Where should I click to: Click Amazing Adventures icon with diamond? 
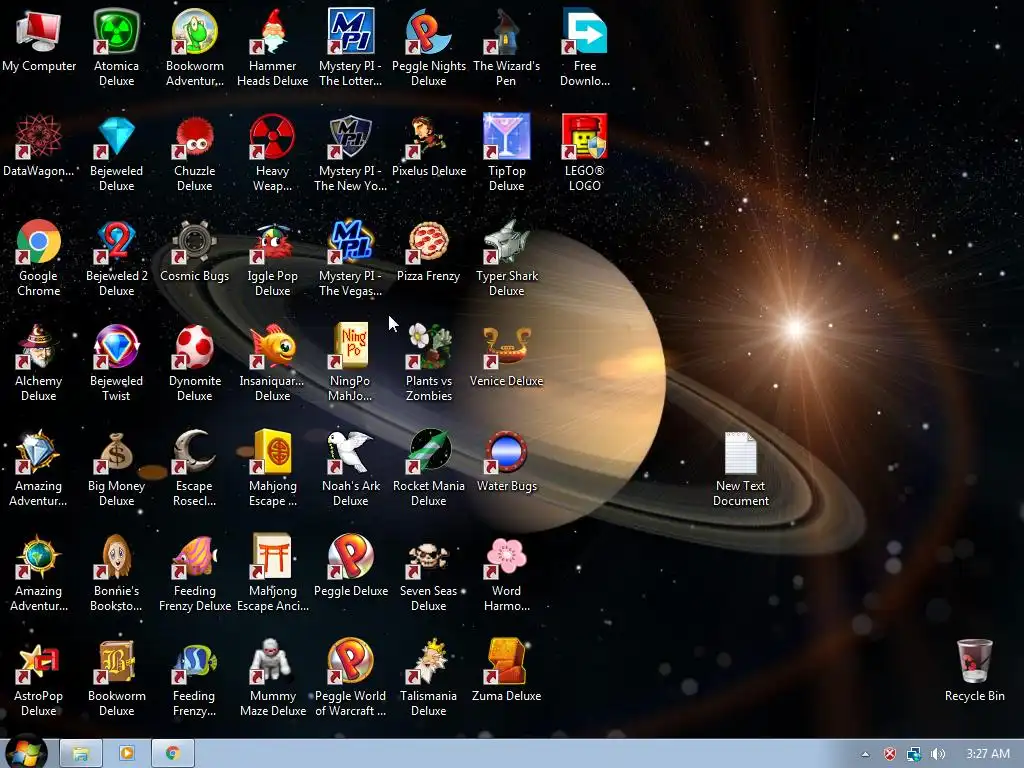[39, 453]
